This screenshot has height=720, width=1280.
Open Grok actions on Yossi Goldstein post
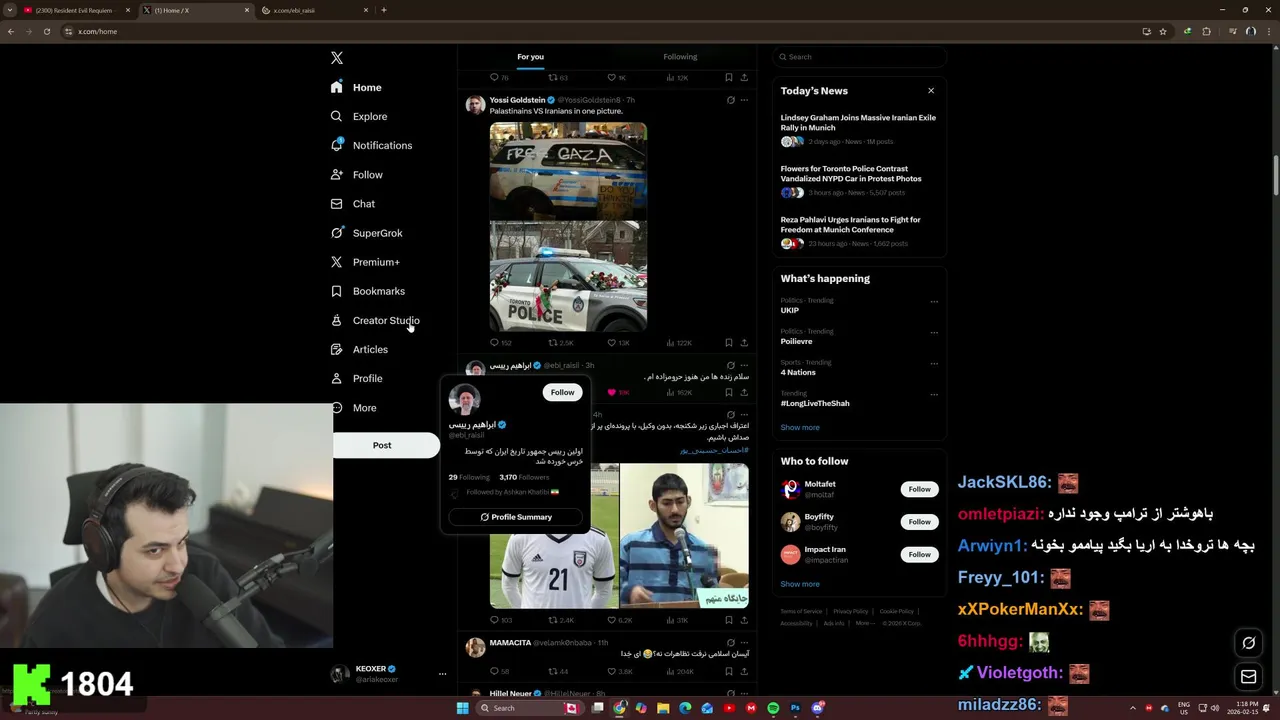[731, 100]
